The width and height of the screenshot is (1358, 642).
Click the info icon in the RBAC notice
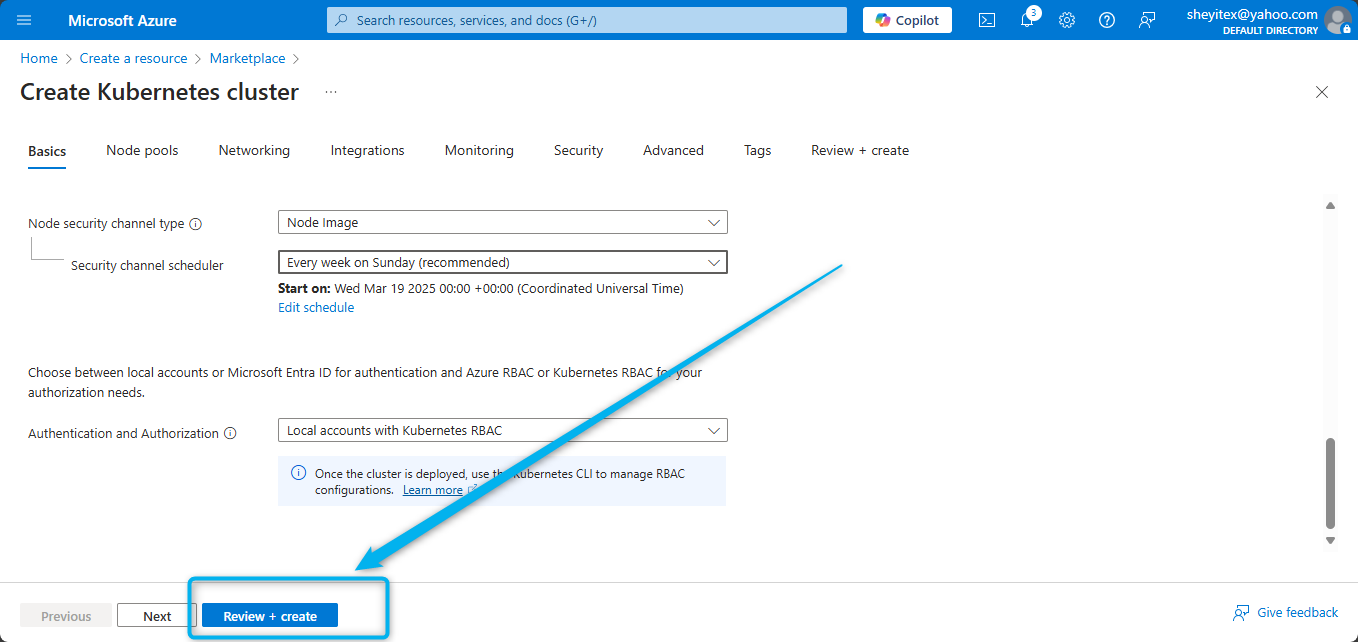(x=298, y=473)
